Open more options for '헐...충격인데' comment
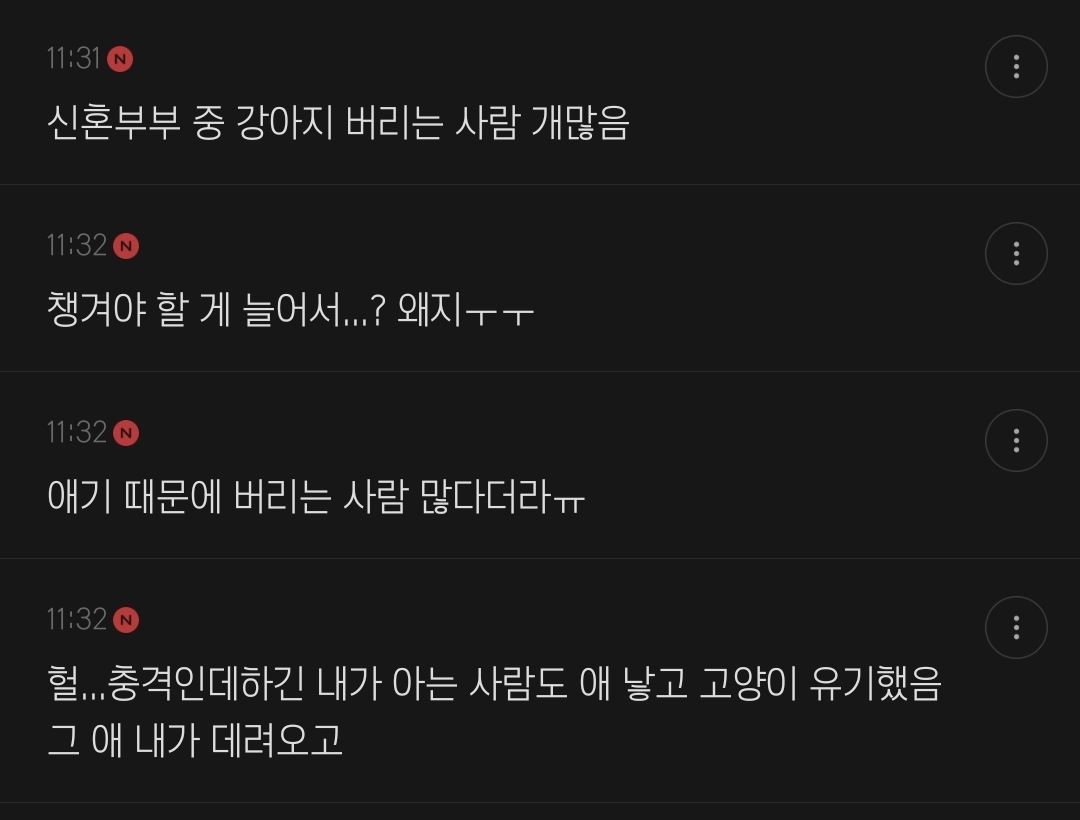The height and width of the screenshot is (820, 1080). [1016, 627]
